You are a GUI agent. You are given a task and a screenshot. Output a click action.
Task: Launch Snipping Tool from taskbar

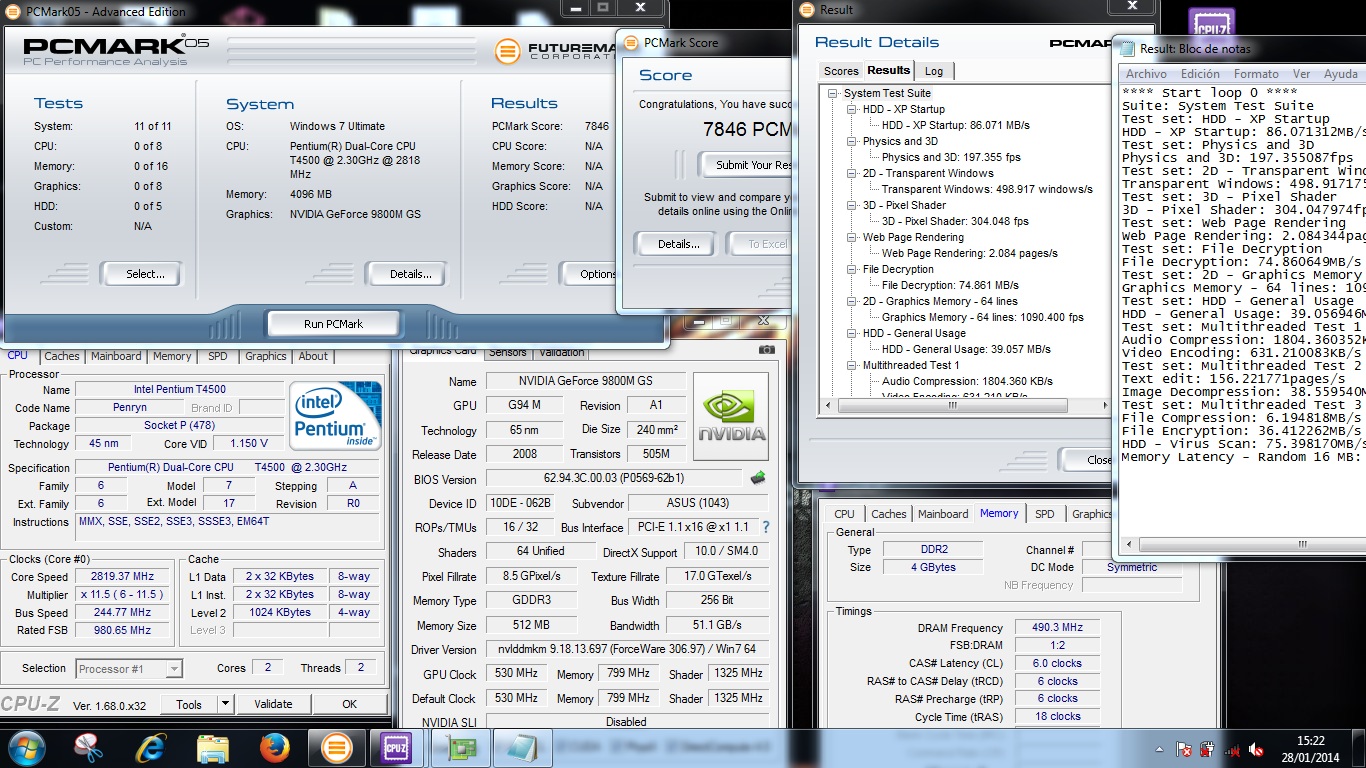click(88, 748)
